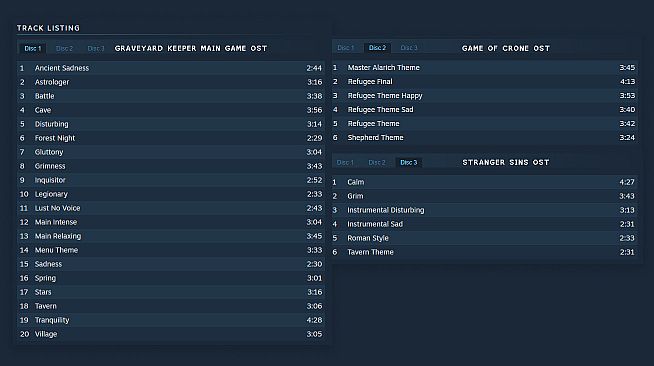
Task: Click track 18 'Tavern'
Action: pyautogui.click(x=171, y=306)
